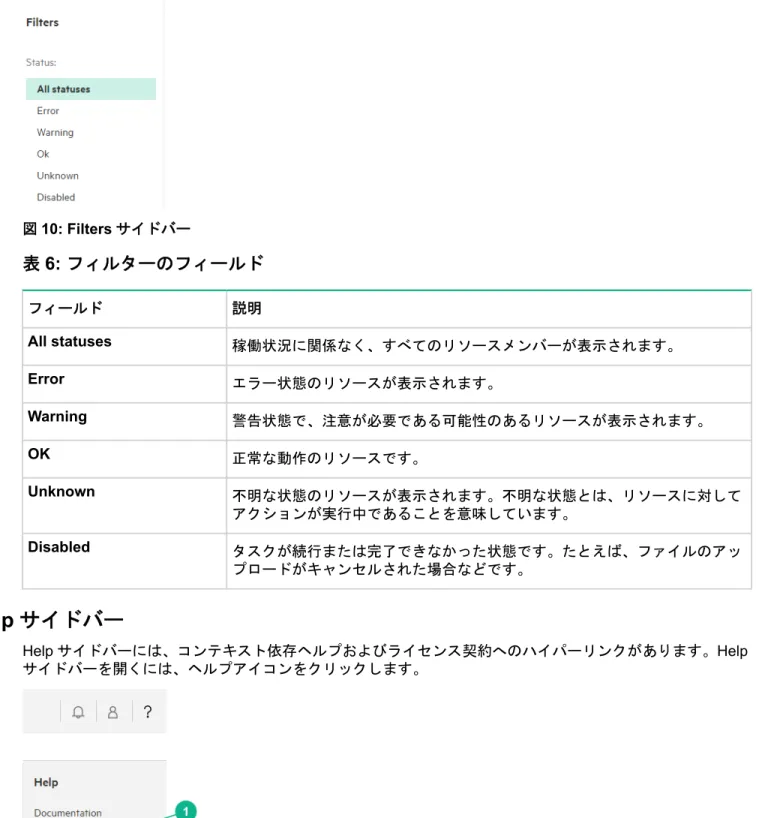Click the notifications bell icon

point(78,712)
